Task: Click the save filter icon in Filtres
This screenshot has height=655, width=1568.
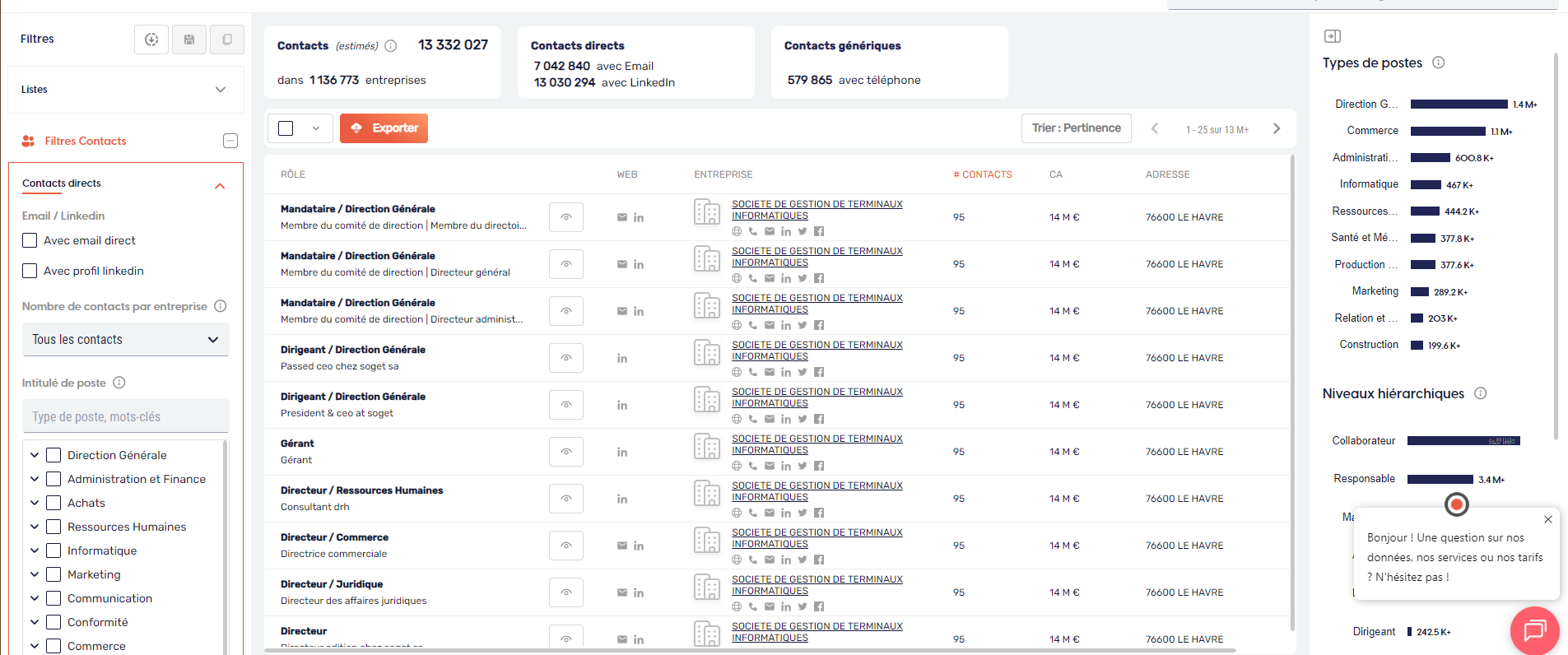Action: (189, 39)
